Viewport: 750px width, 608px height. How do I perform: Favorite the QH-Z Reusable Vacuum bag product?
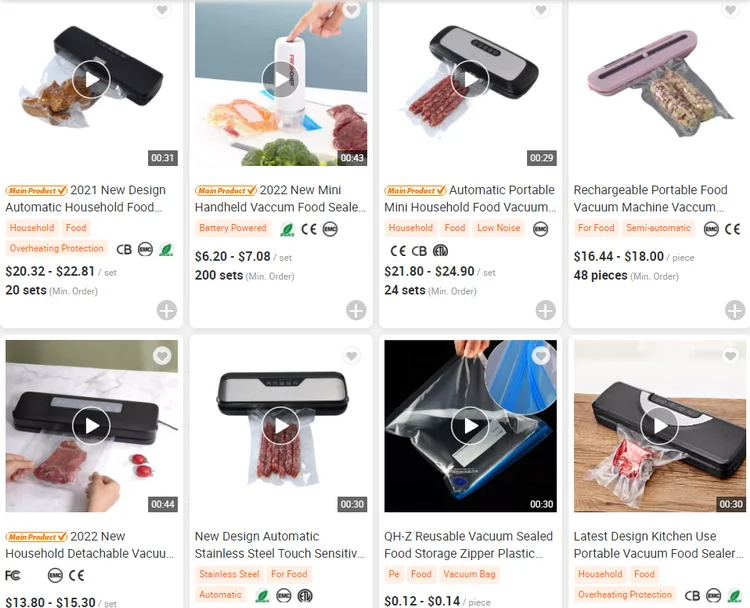point(541,356)
